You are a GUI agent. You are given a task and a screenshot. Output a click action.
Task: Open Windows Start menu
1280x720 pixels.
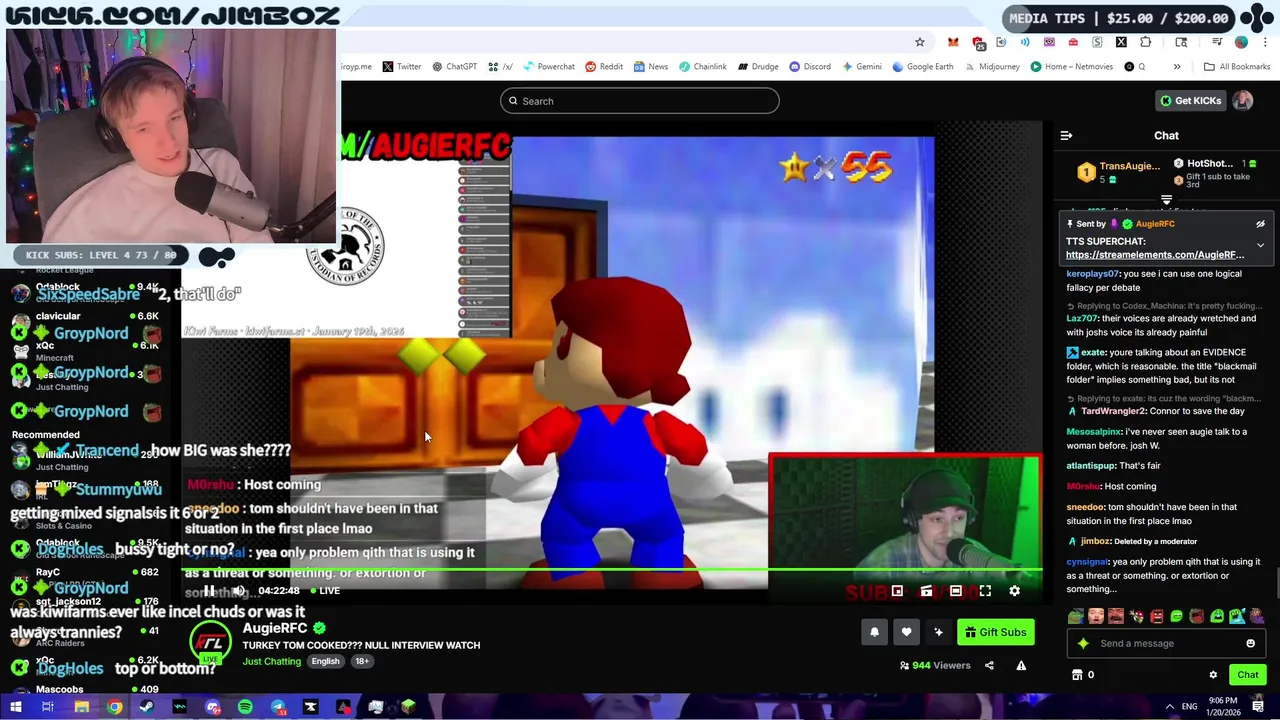[x=15, y=707]
